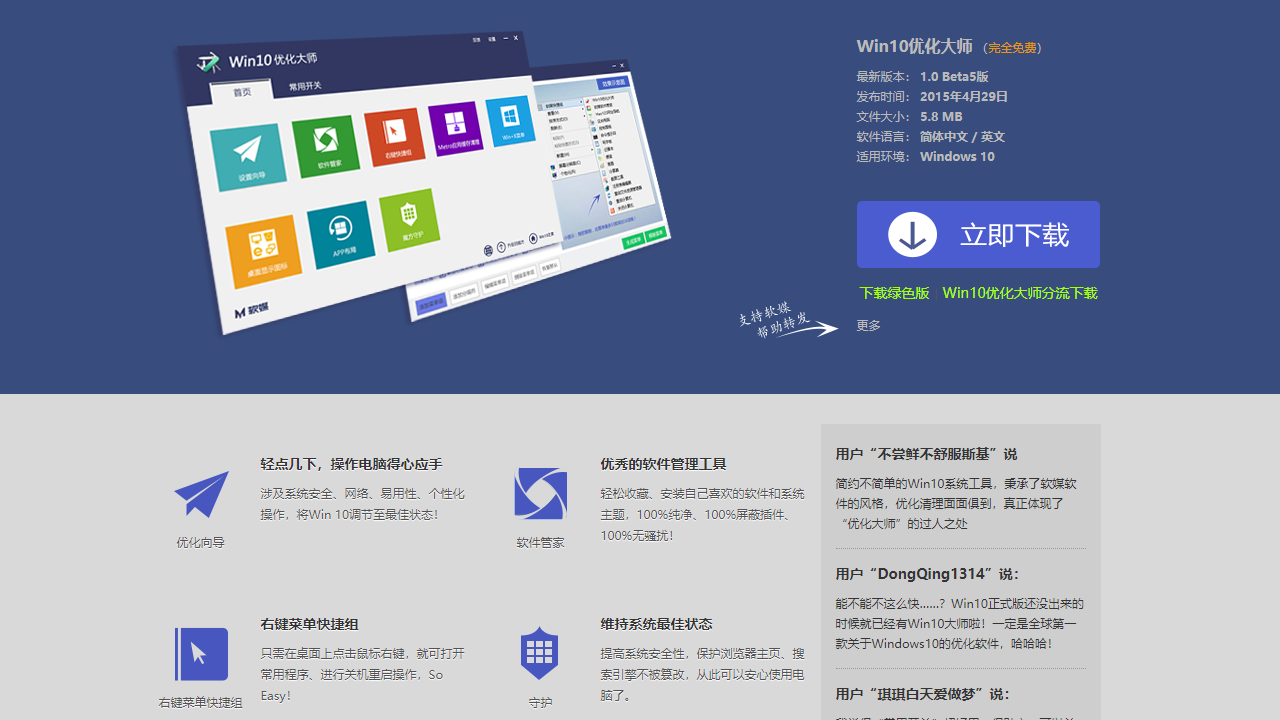1280x720 pixels.
Task: Click the Win10优化大师分流下载 link
Action: (x=1020, y=293)
